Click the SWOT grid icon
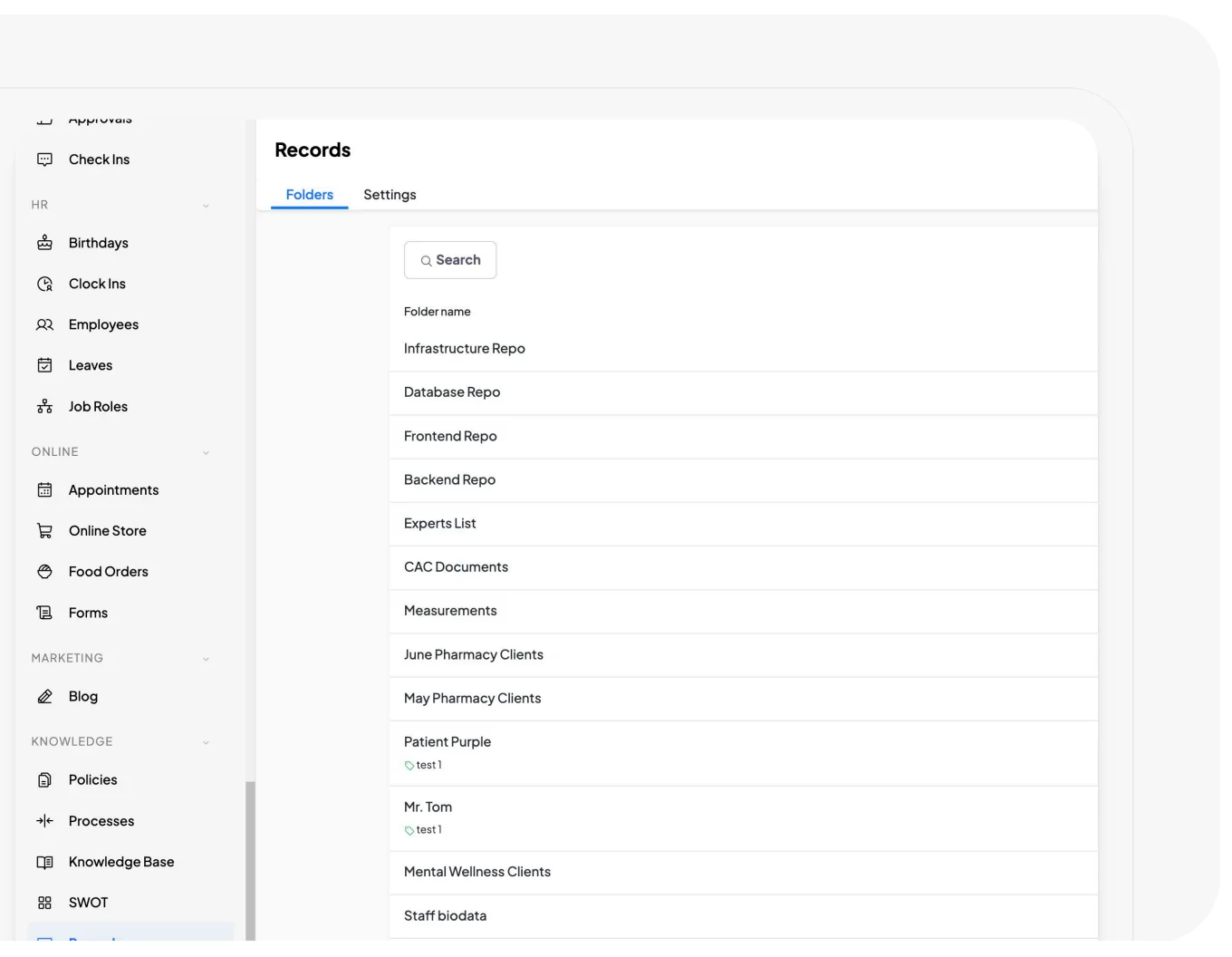1232x957 pixels. pos(44,903)
